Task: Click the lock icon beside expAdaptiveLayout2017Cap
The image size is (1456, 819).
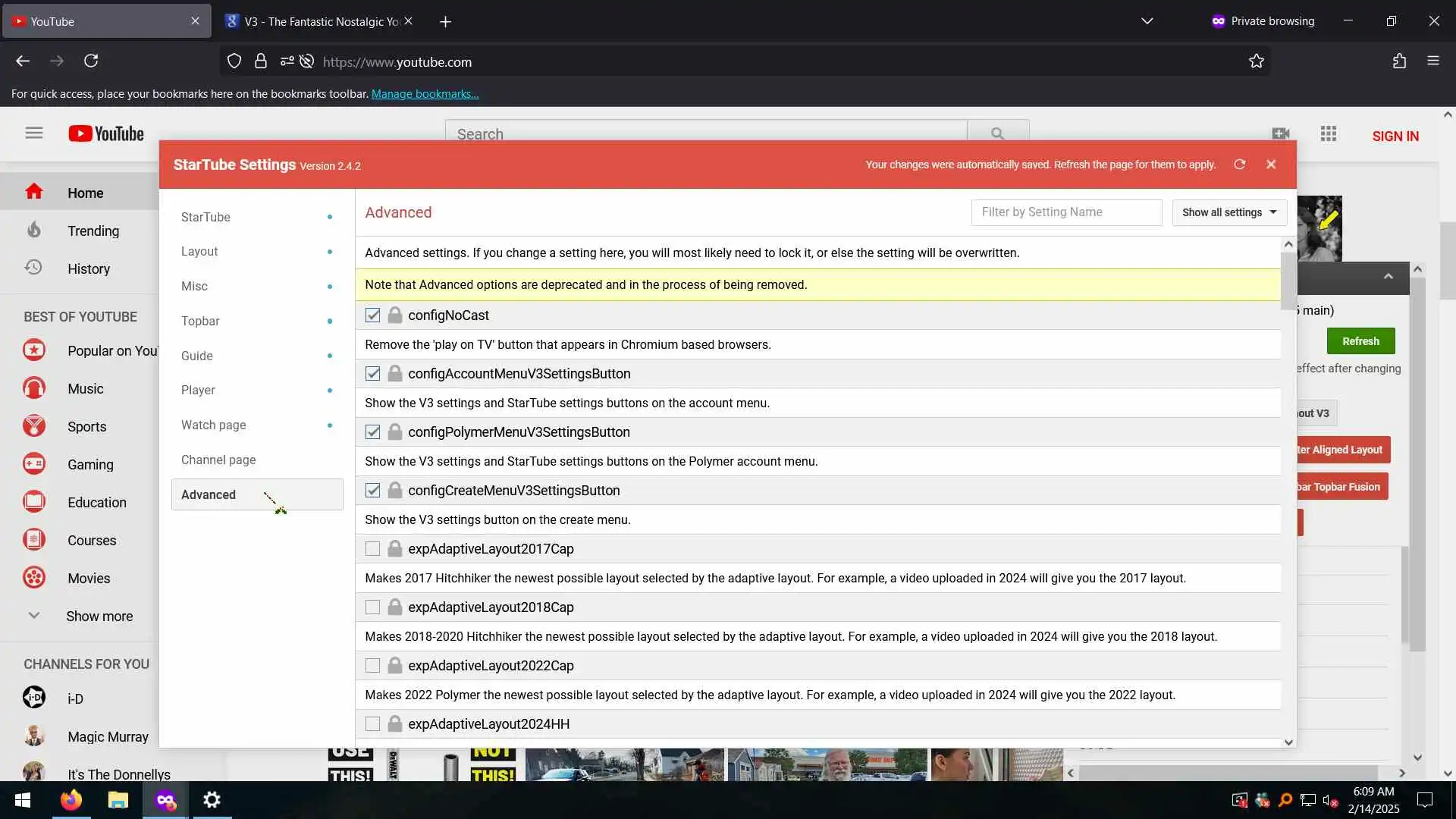Action: pyautogui.click(x=394, y=549)
